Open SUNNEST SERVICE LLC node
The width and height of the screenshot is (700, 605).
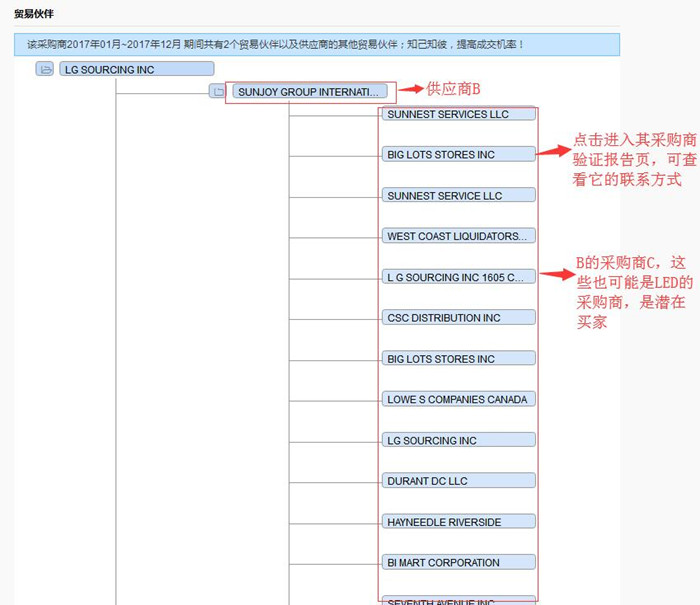pyautogui.click(x=459, y=196)
